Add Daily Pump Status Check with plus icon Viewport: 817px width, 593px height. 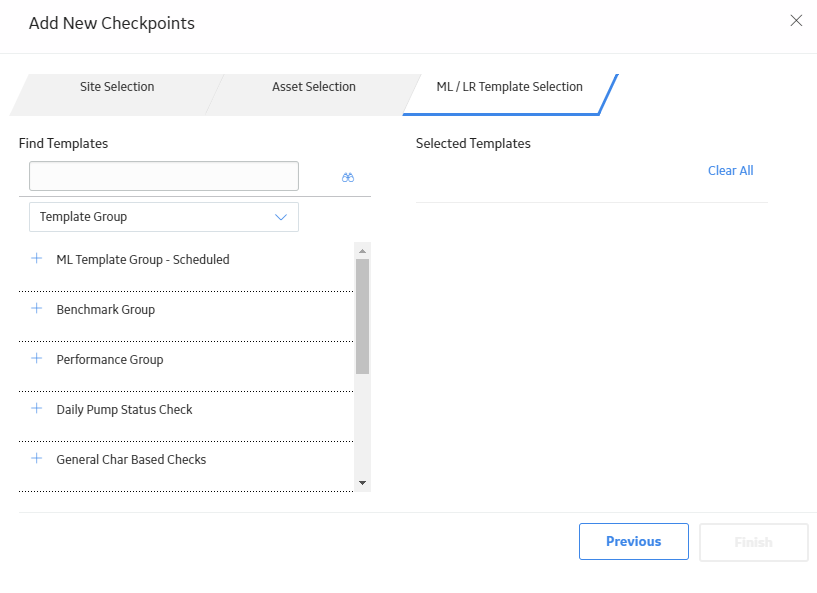[x=36, y=409]
